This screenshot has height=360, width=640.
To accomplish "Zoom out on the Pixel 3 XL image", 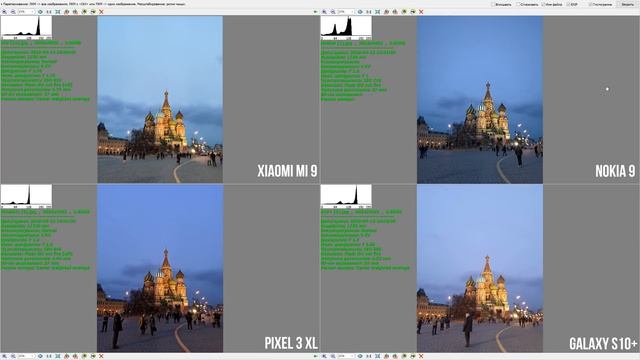I will 13,356.
